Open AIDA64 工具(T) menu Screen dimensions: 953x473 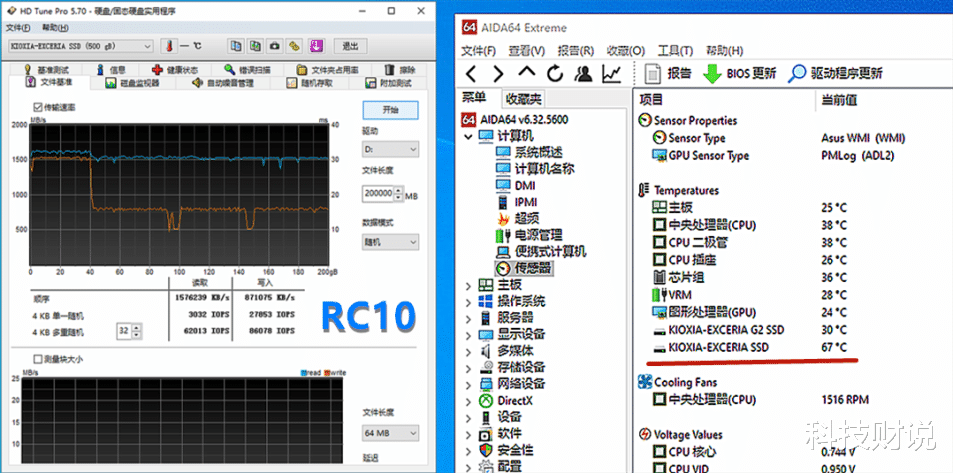(675, 51)
